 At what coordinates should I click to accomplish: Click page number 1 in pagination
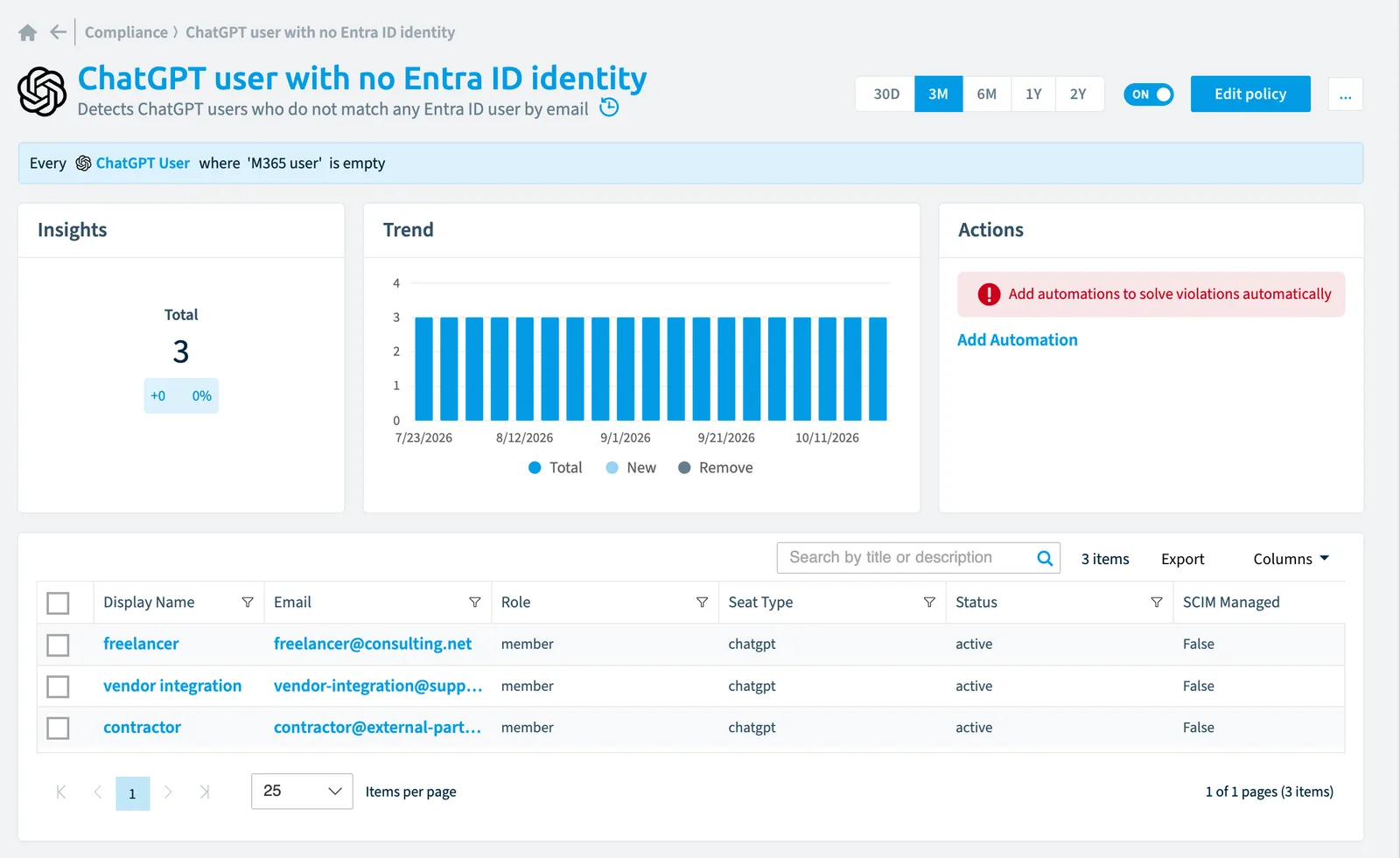coord(133,793)
